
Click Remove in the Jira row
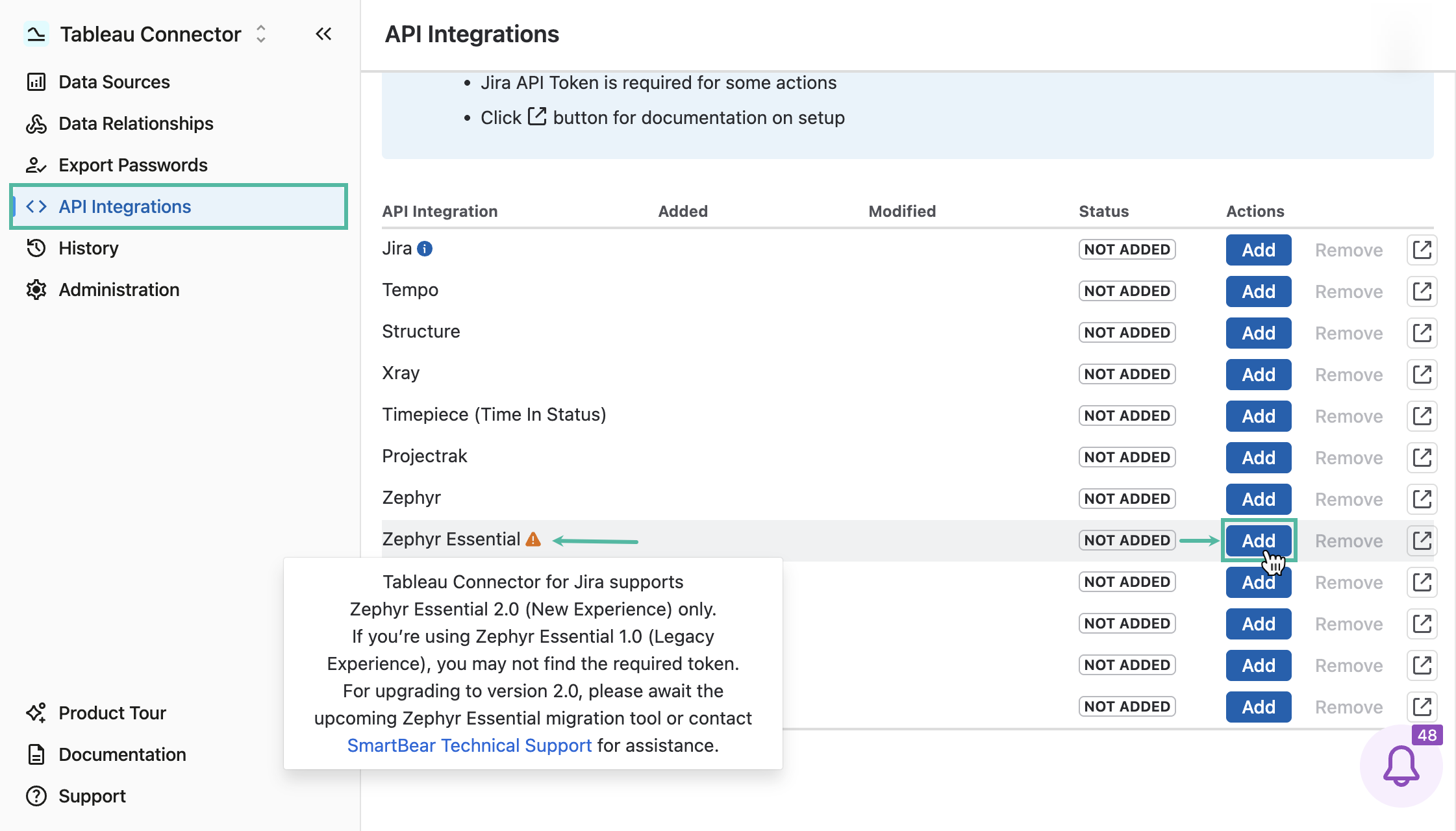[1349, 250]
